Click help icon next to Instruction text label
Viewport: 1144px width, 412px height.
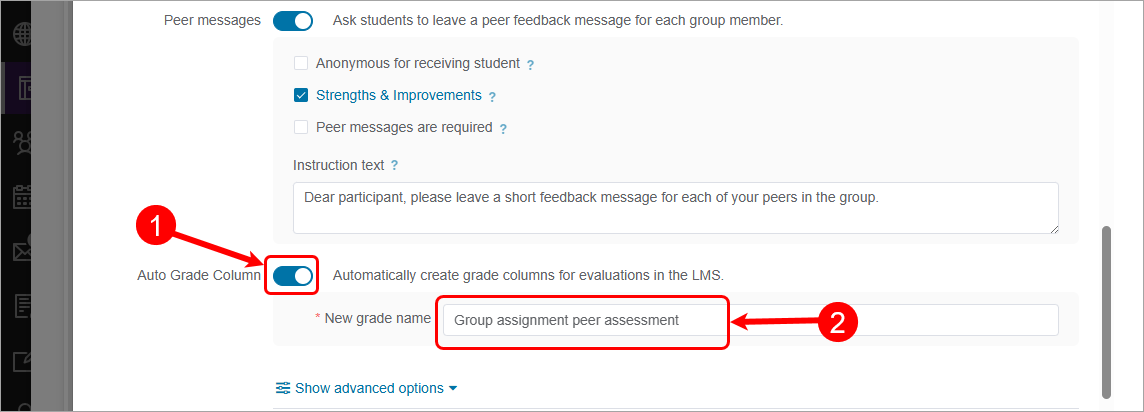[394, 165]
